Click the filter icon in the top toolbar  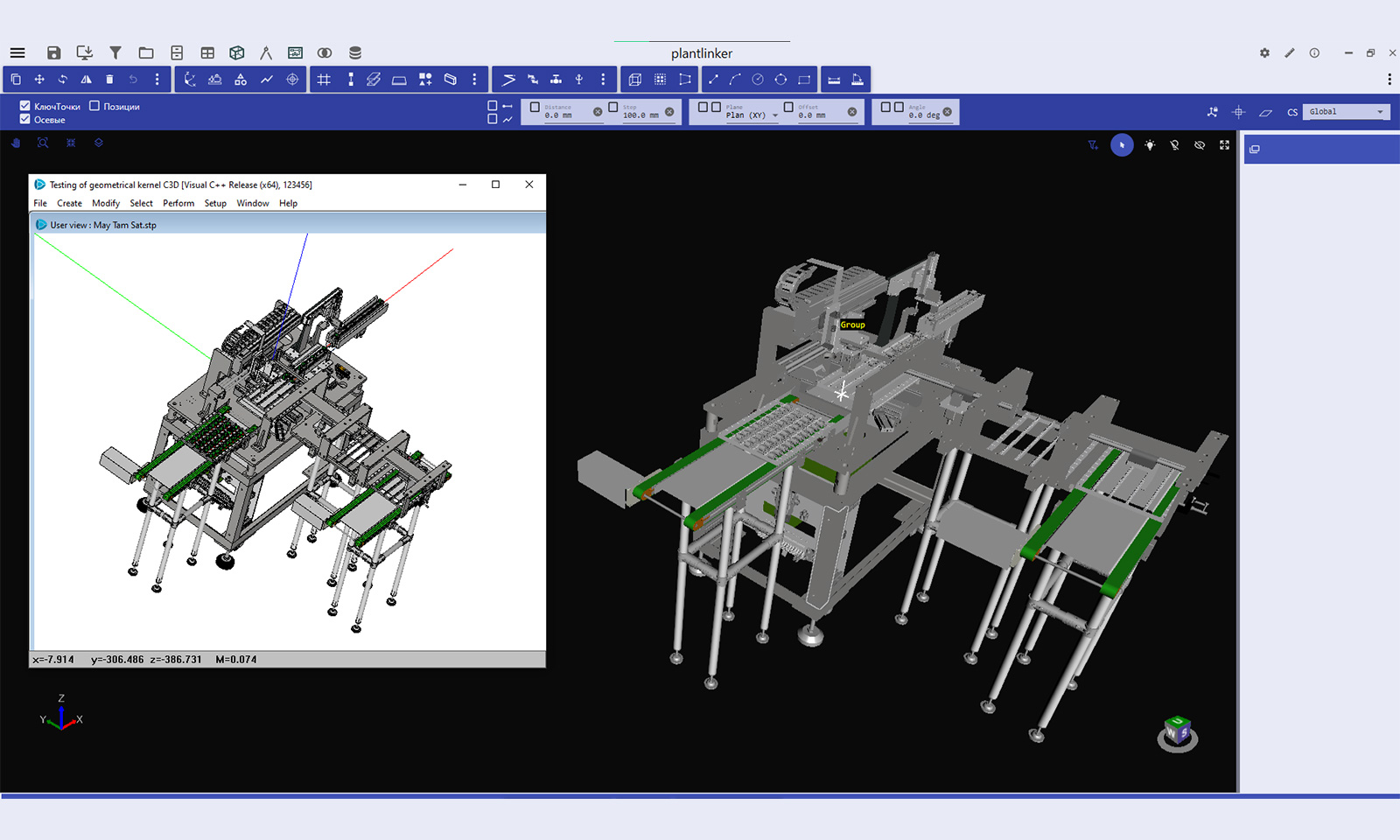pyautogui.click(x=115, y=52)
